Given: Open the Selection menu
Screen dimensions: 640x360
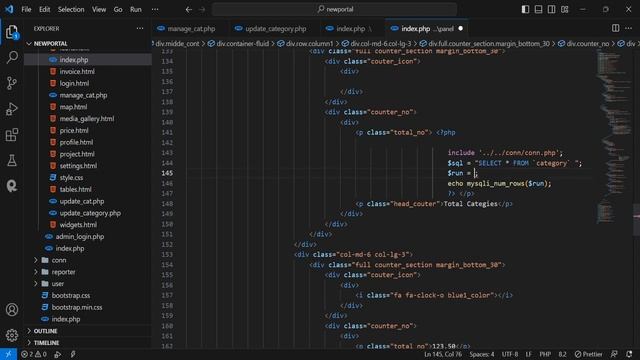Looking at the screenshot, I should (x=71, y=9).
